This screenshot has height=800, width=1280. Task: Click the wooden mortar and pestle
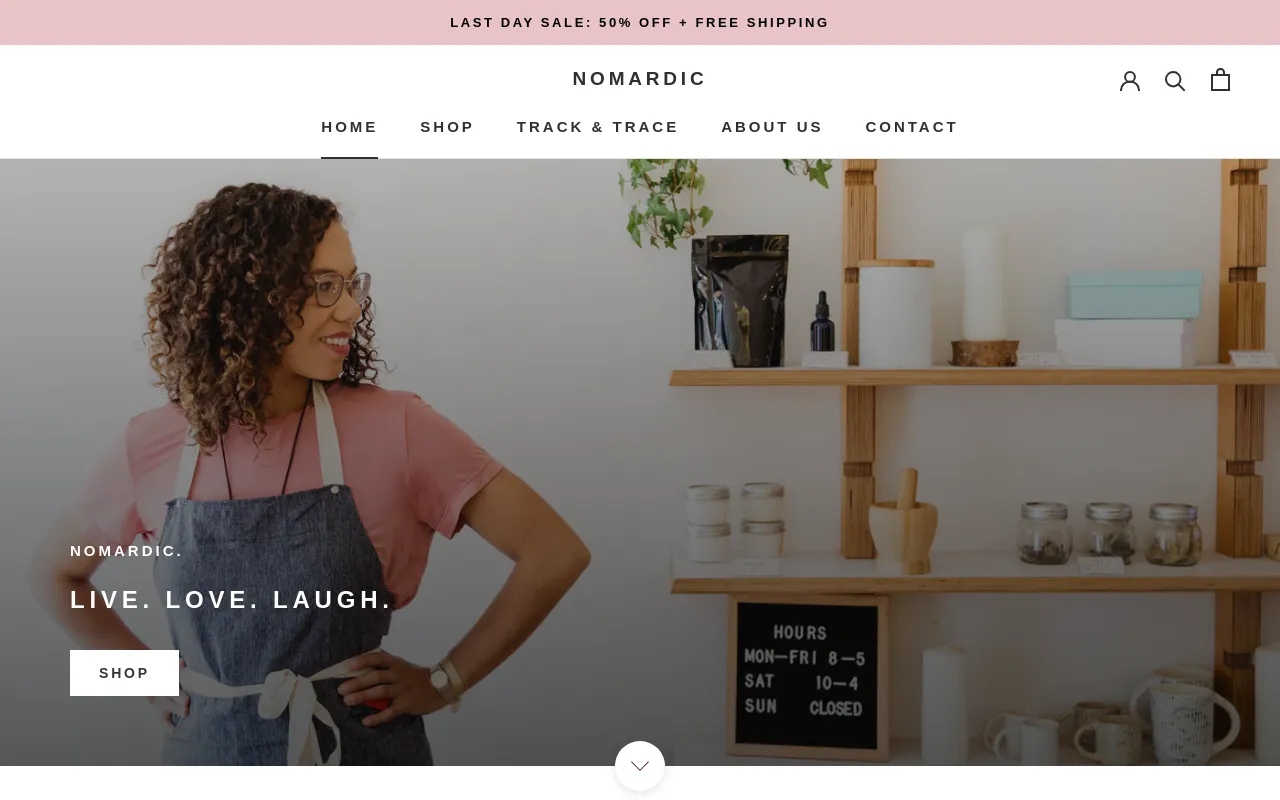(x=903, y=525)
